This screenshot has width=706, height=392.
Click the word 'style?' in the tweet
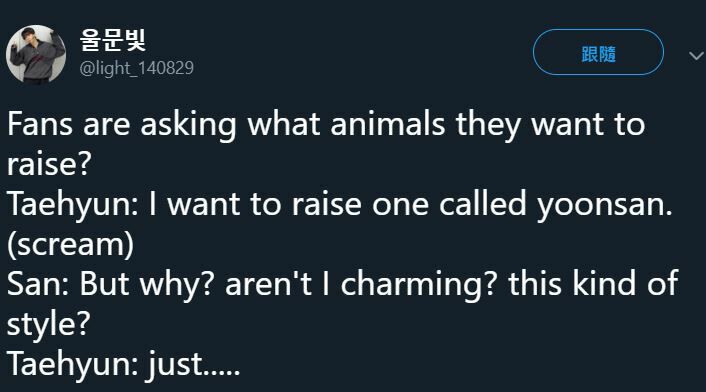point(49,324)
